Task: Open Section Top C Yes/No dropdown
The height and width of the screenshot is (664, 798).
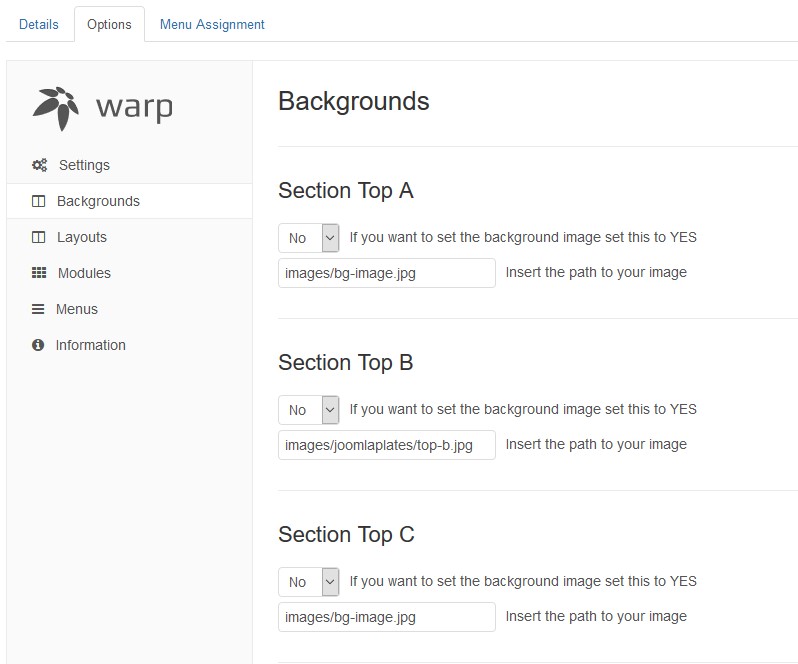Action: click(309, 582)
